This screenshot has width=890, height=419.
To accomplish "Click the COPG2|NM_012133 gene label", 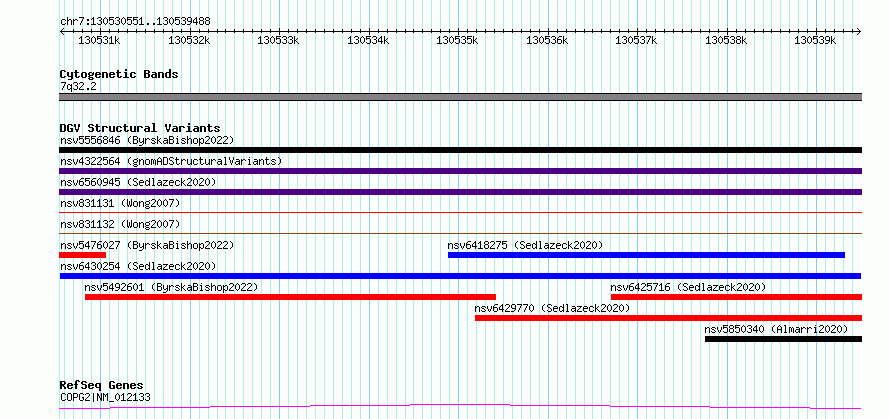I will click(105, 397).
